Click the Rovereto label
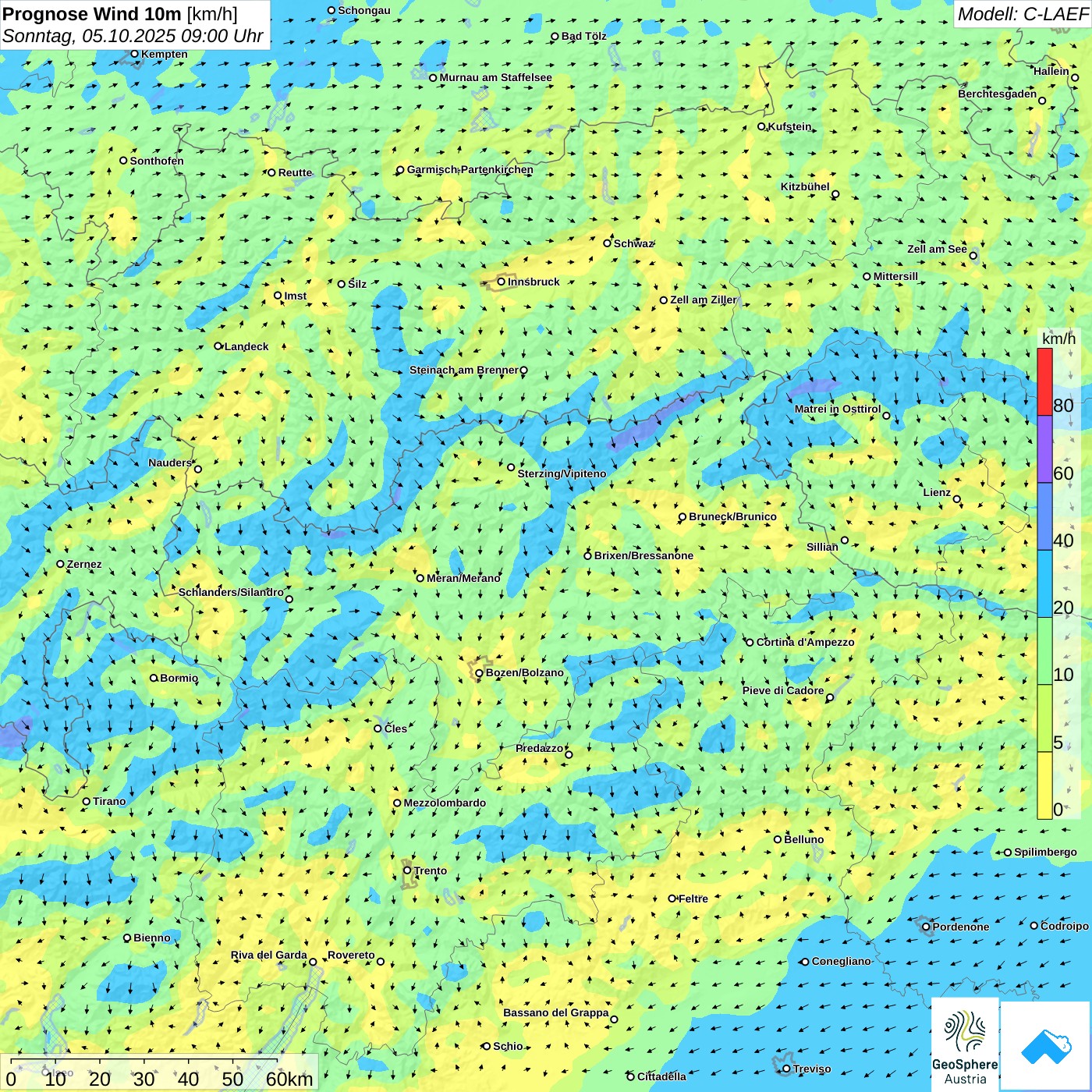The width and height of the screenshot is (1092, 1092). point(351,955)
